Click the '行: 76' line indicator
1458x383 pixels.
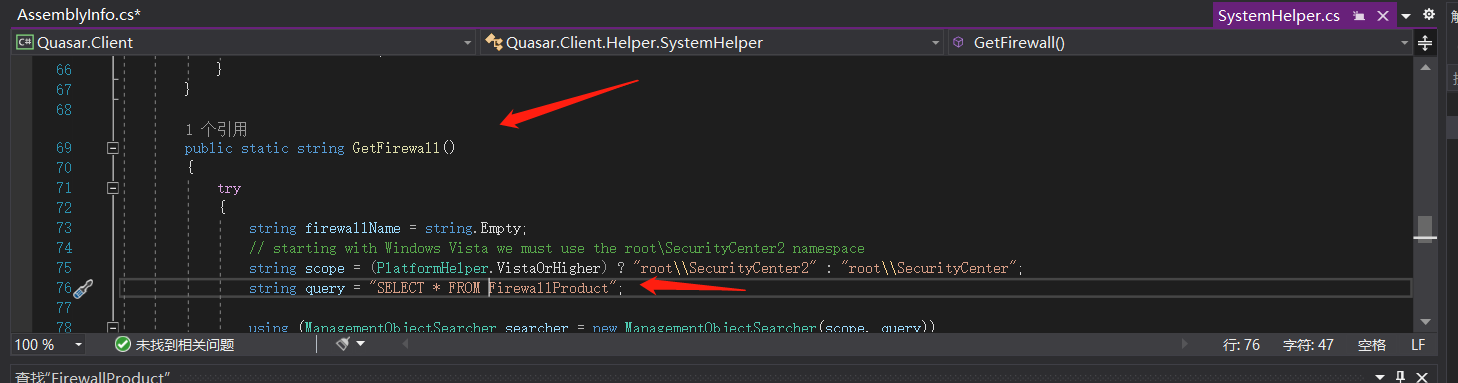click(x=1242, y=345)
